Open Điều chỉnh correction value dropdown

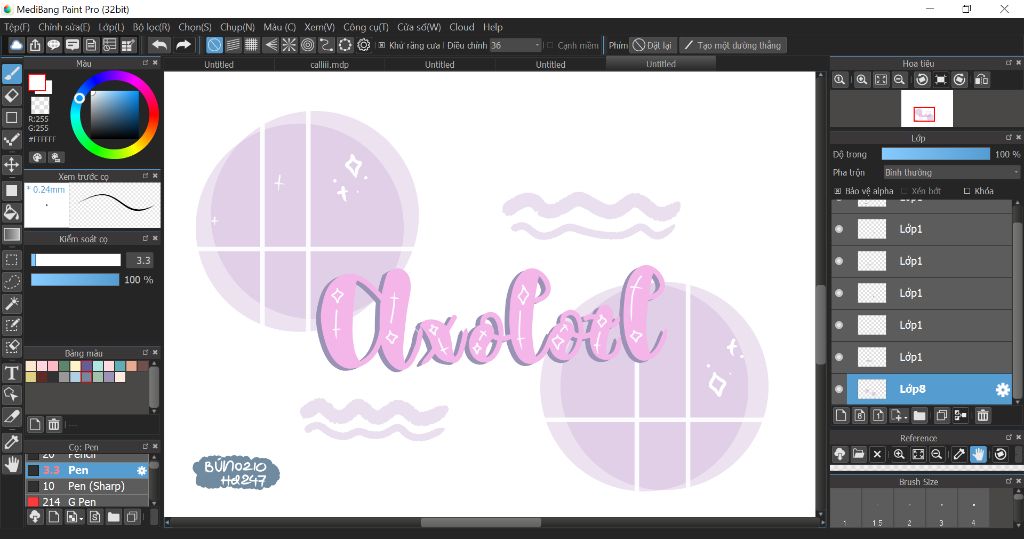pos(516,45)
